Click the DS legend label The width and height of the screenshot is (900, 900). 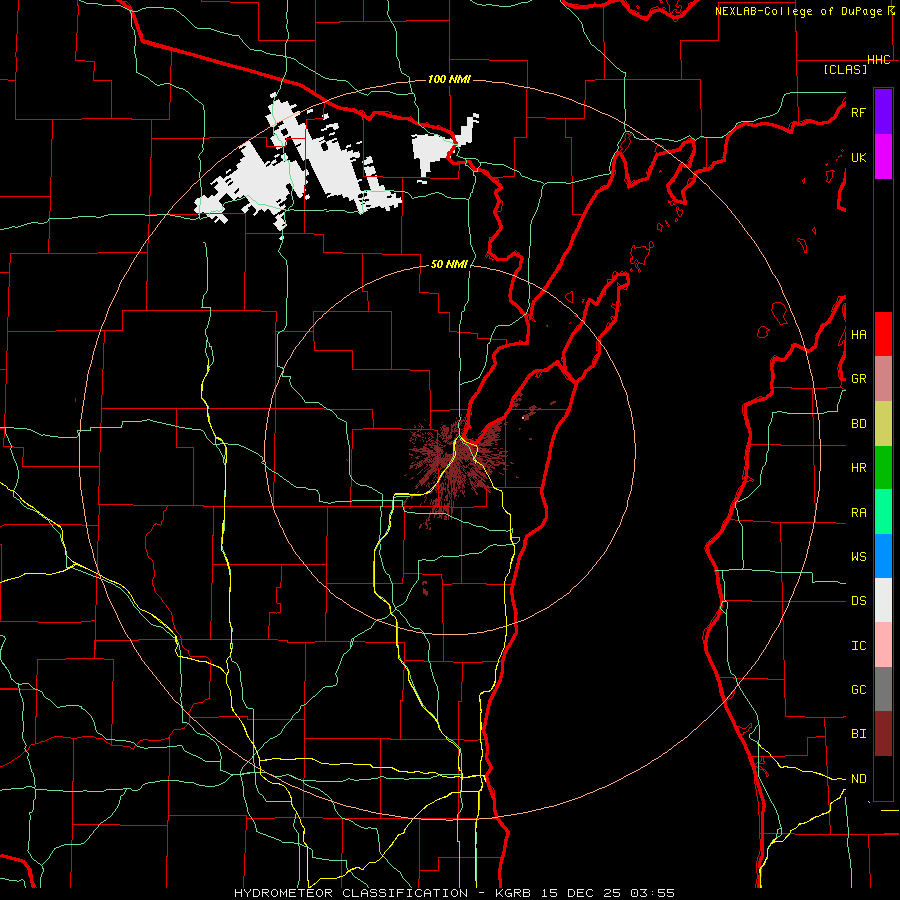click(x=858, y=600)
